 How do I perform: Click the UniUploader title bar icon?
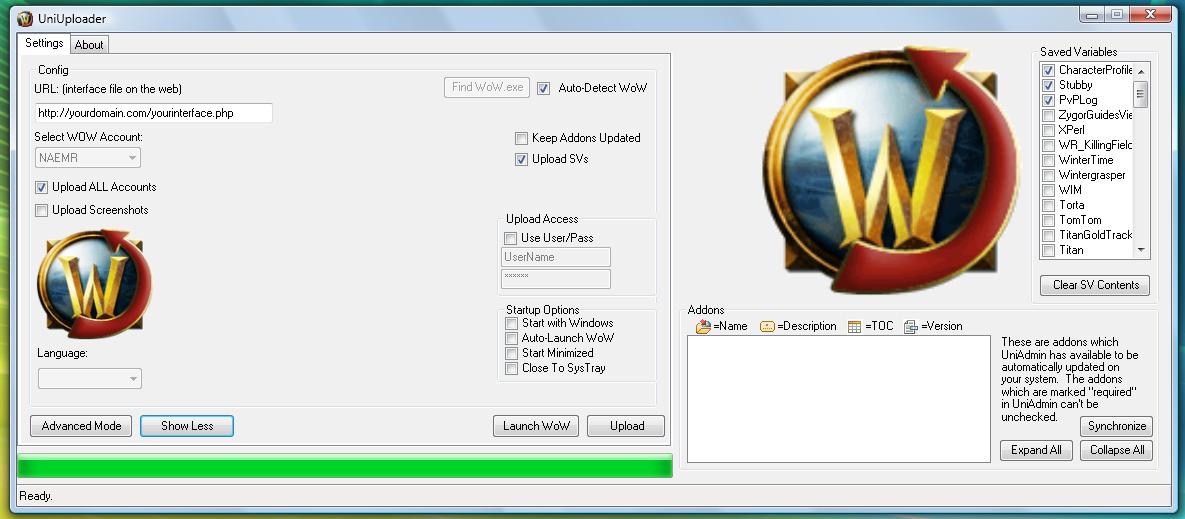coord(25,19)
